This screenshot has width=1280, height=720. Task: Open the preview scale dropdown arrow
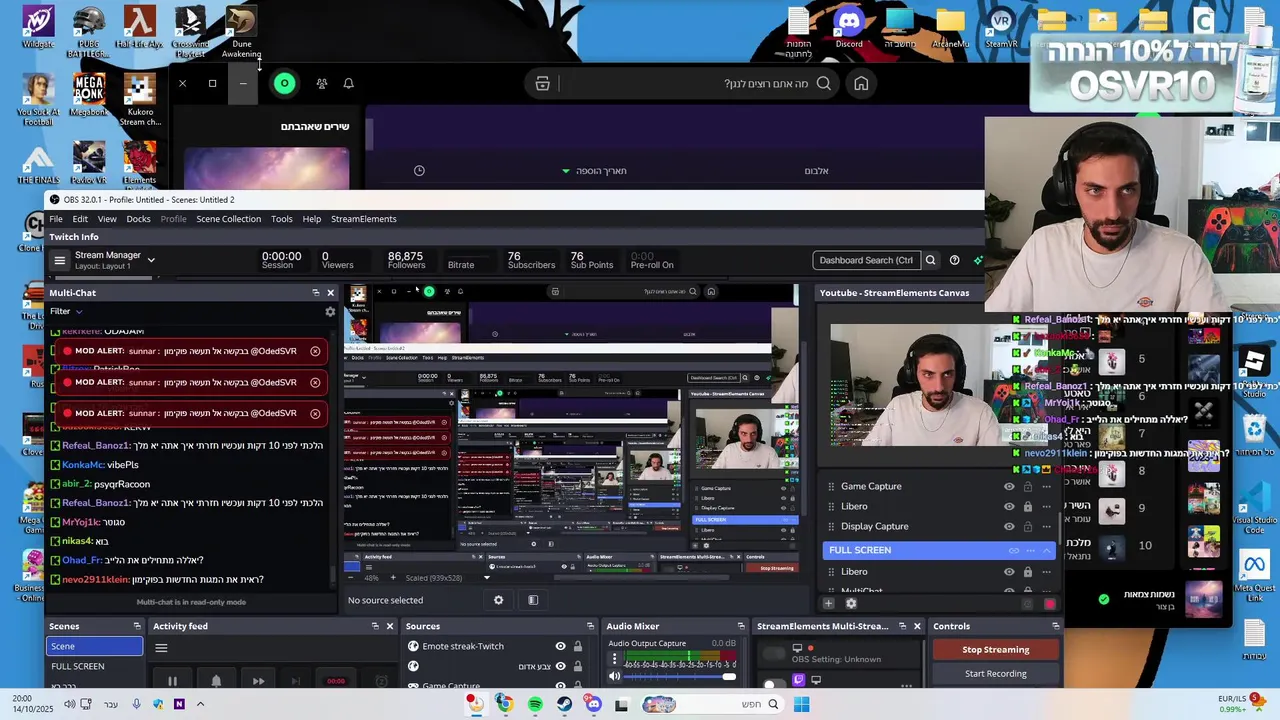point(487,578)
